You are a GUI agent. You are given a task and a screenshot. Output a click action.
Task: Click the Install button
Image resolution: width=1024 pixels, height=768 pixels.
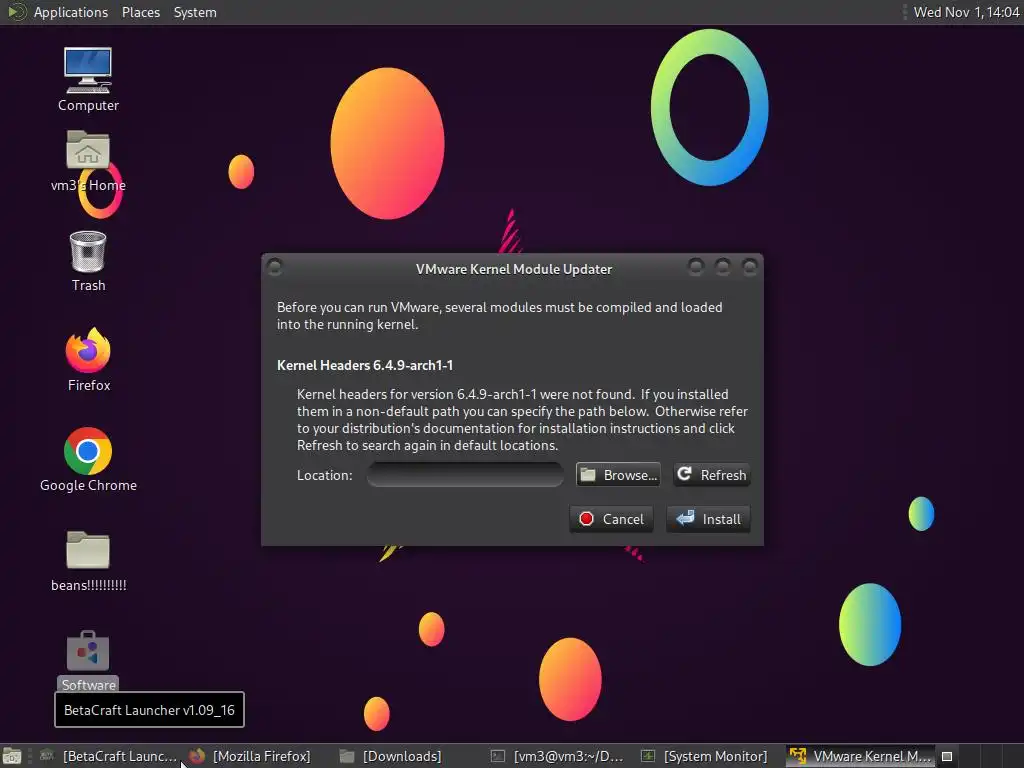coord(709,519)
